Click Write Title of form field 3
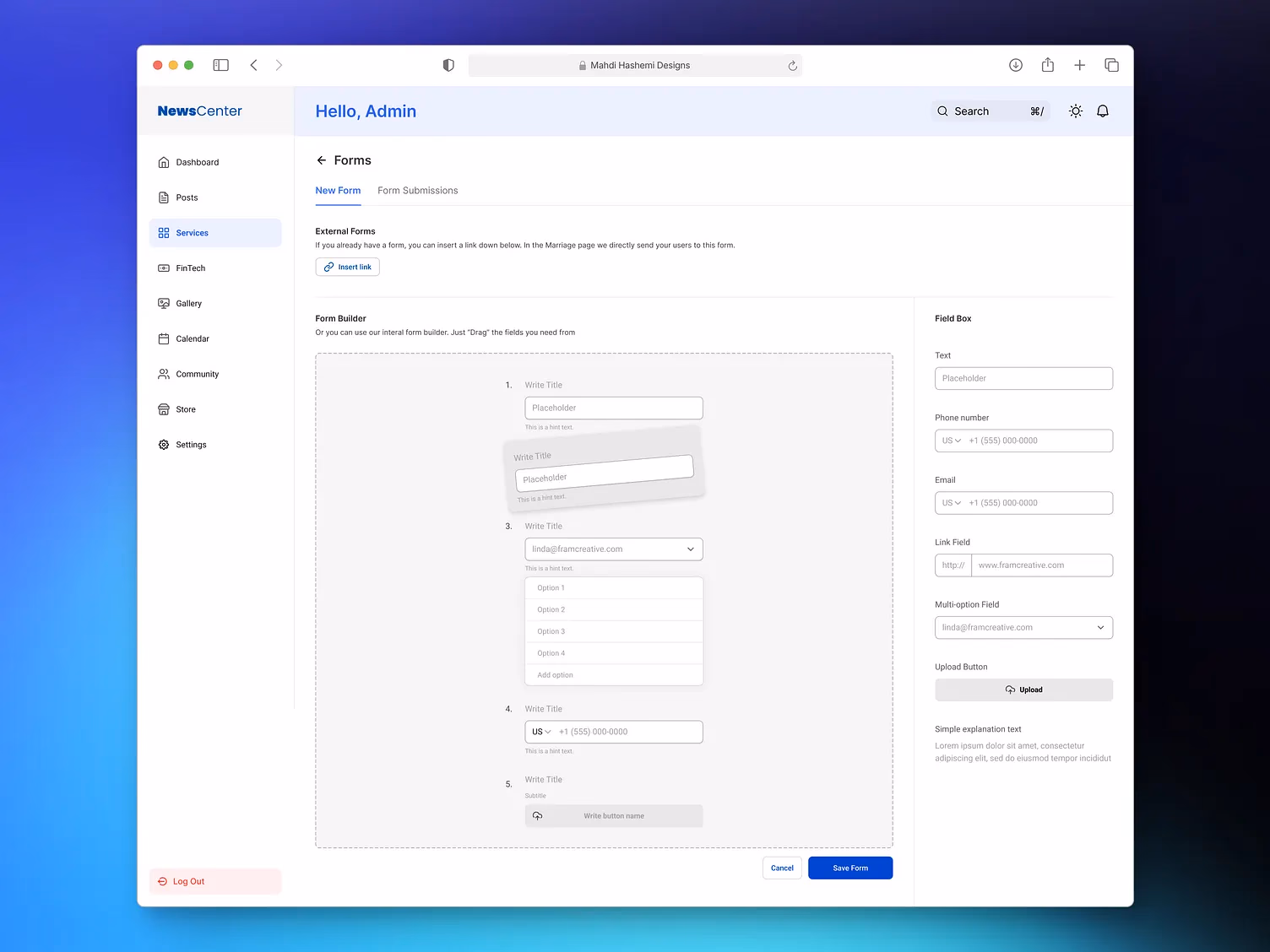The height and width of the screenshot is (952, 1270). tap(543, 526)
